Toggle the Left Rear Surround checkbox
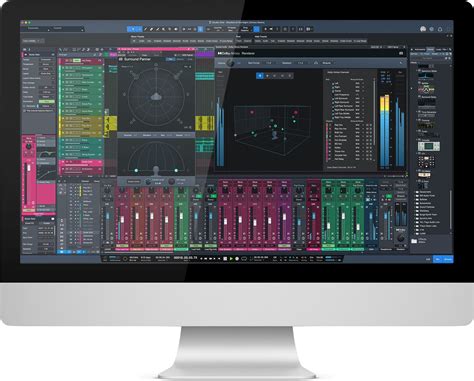The width and height of the screenshot is (474, 381). 332,106
